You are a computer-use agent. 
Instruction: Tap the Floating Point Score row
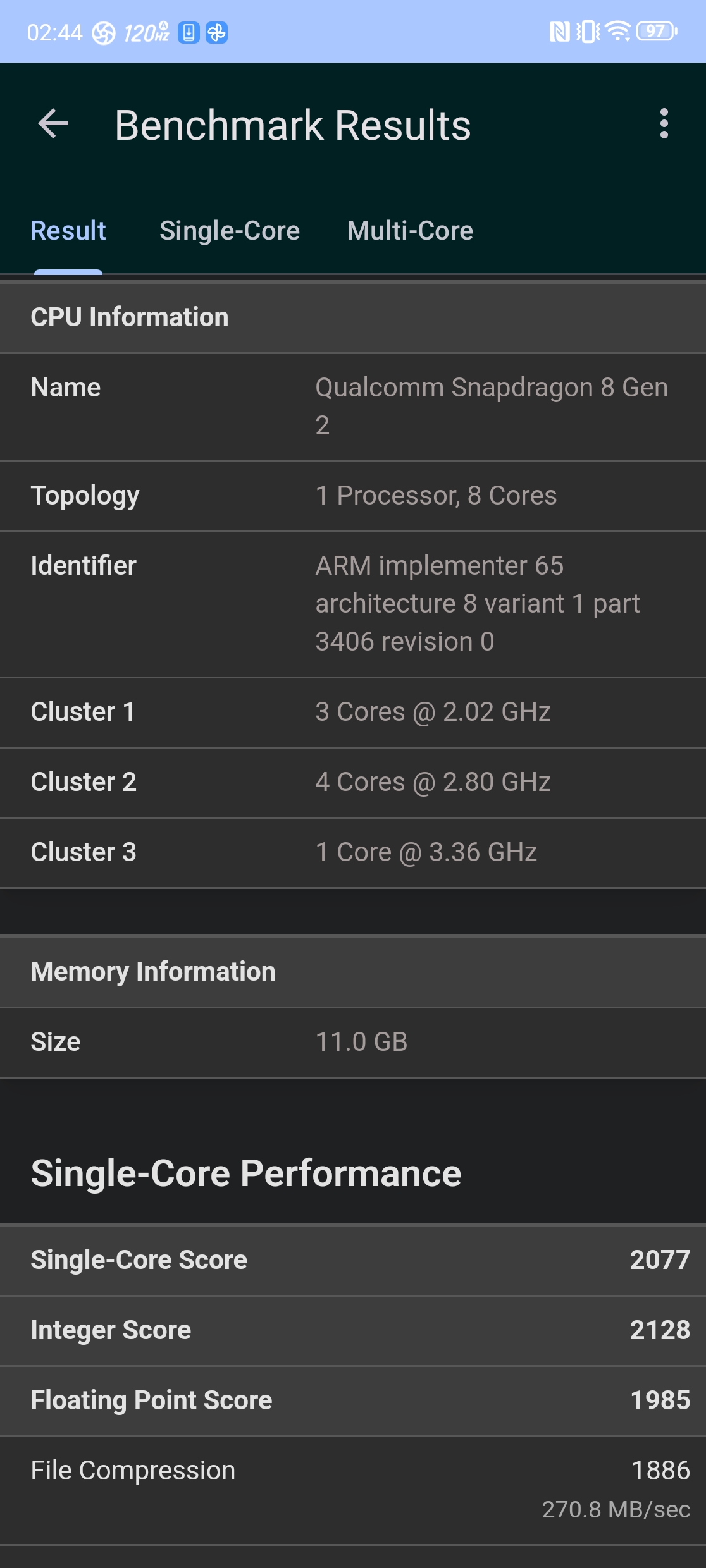point(353,1400)
